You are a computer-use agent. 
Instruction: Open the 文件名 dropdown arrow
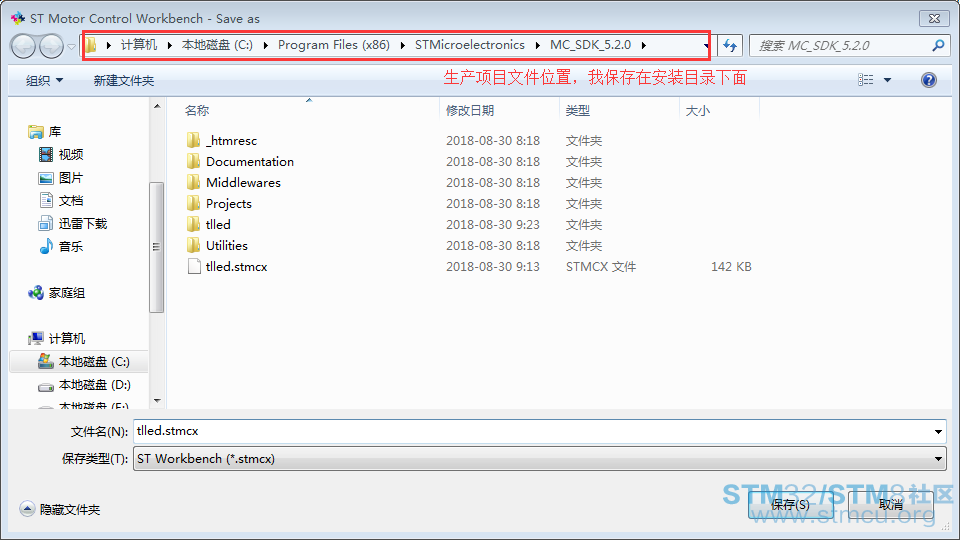click(938, 432)
